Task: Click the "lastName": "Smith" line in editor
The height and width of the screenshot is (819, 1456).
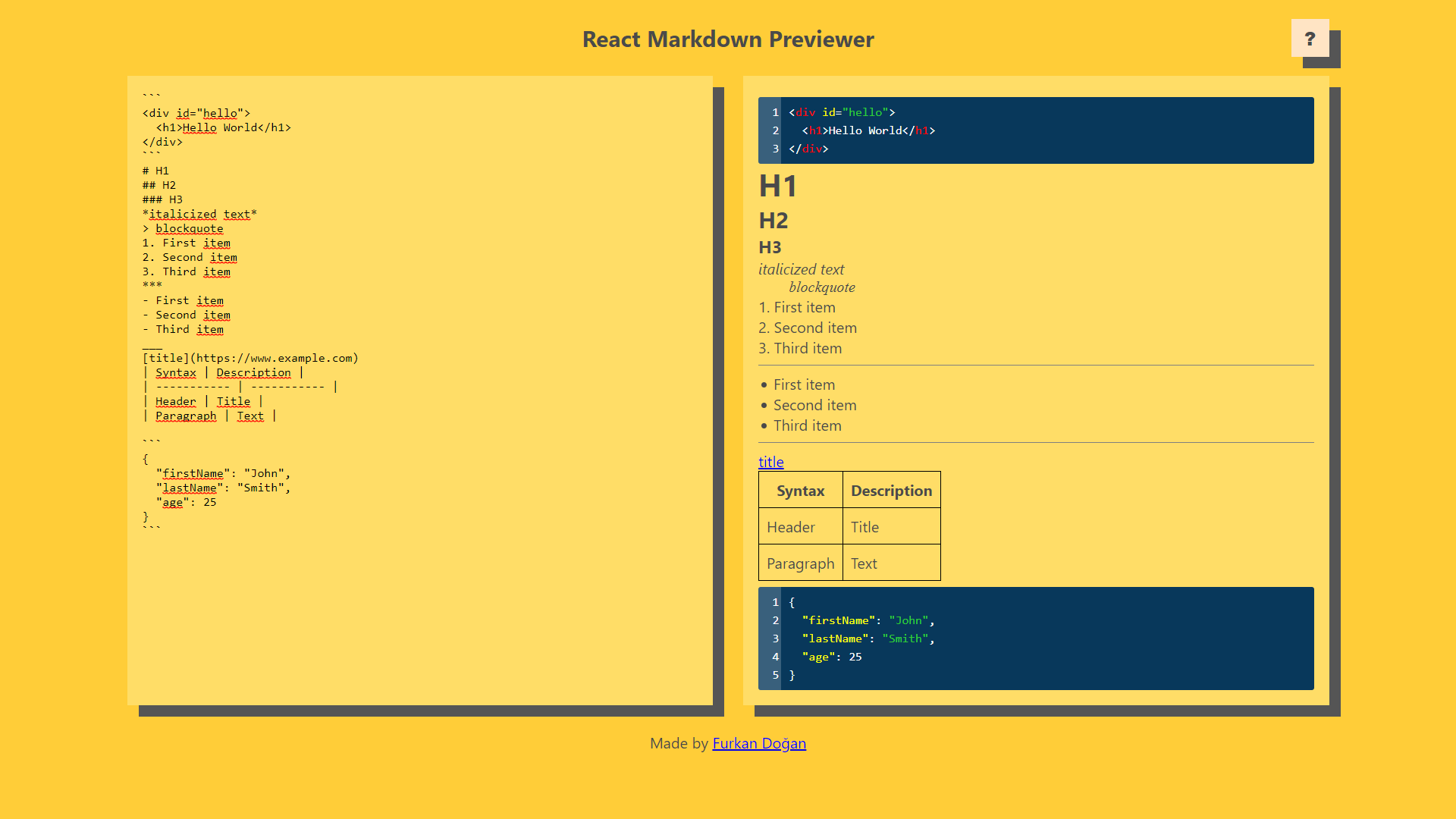Action: (223, 488)
